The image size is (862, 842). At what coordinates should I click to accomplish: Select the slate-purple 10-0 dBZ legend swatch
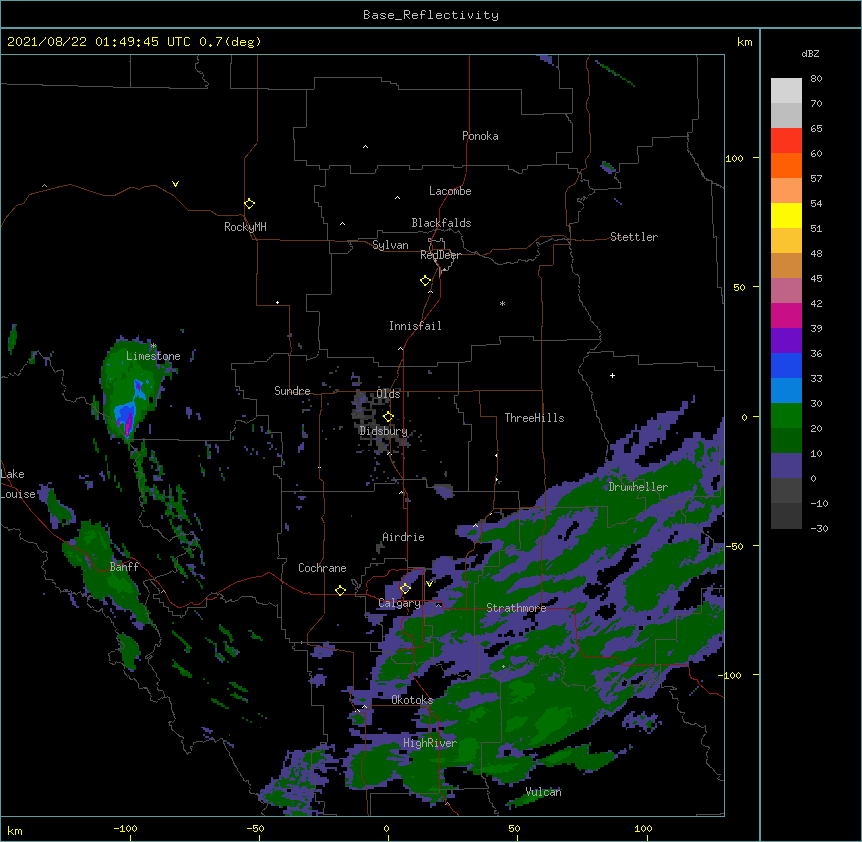[786, 466]
